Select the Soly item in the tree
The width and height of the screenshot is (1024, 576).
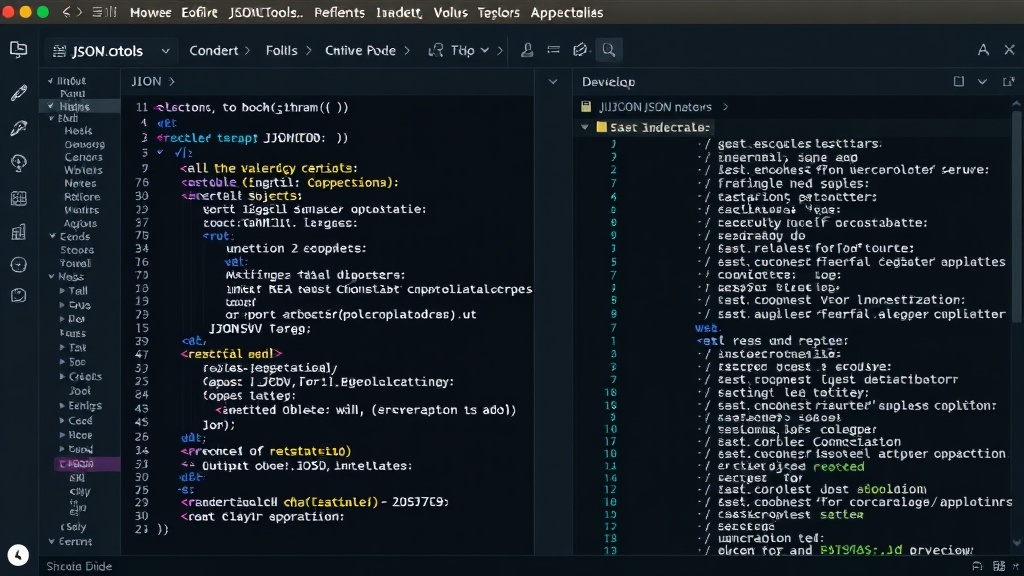73,527
